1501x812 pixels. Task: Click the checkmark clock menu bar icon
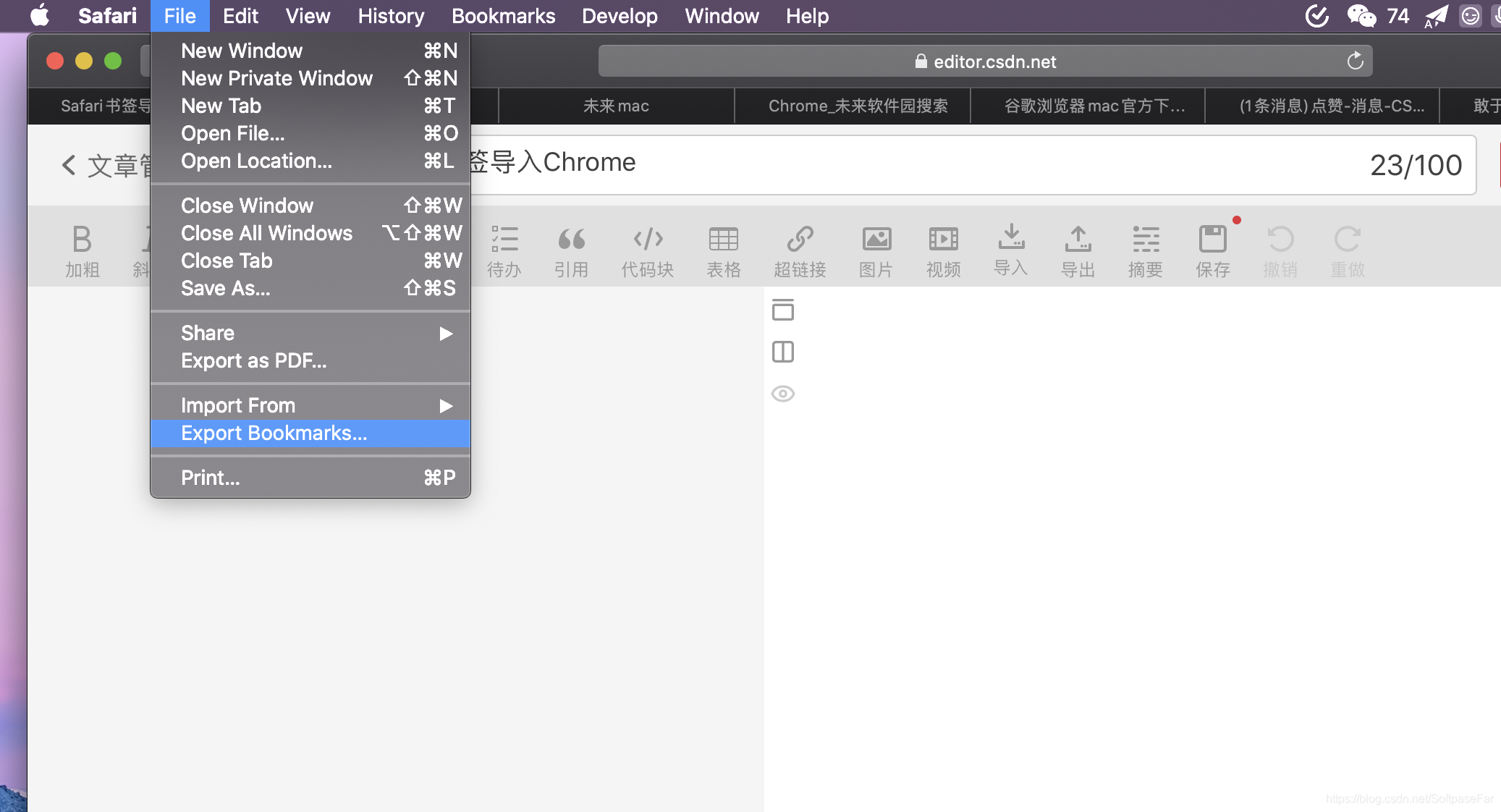pos(1317,15)
